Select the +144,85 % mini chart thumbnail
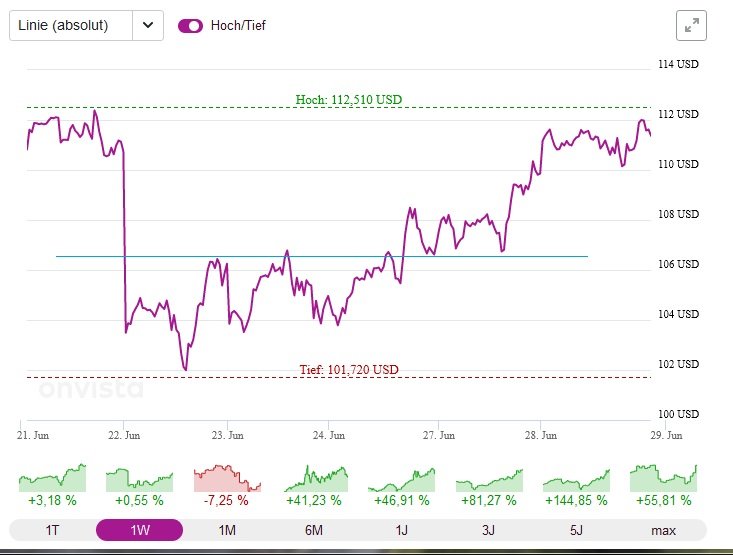The width and height of the screenshot is (733, 555). point(576,478)
